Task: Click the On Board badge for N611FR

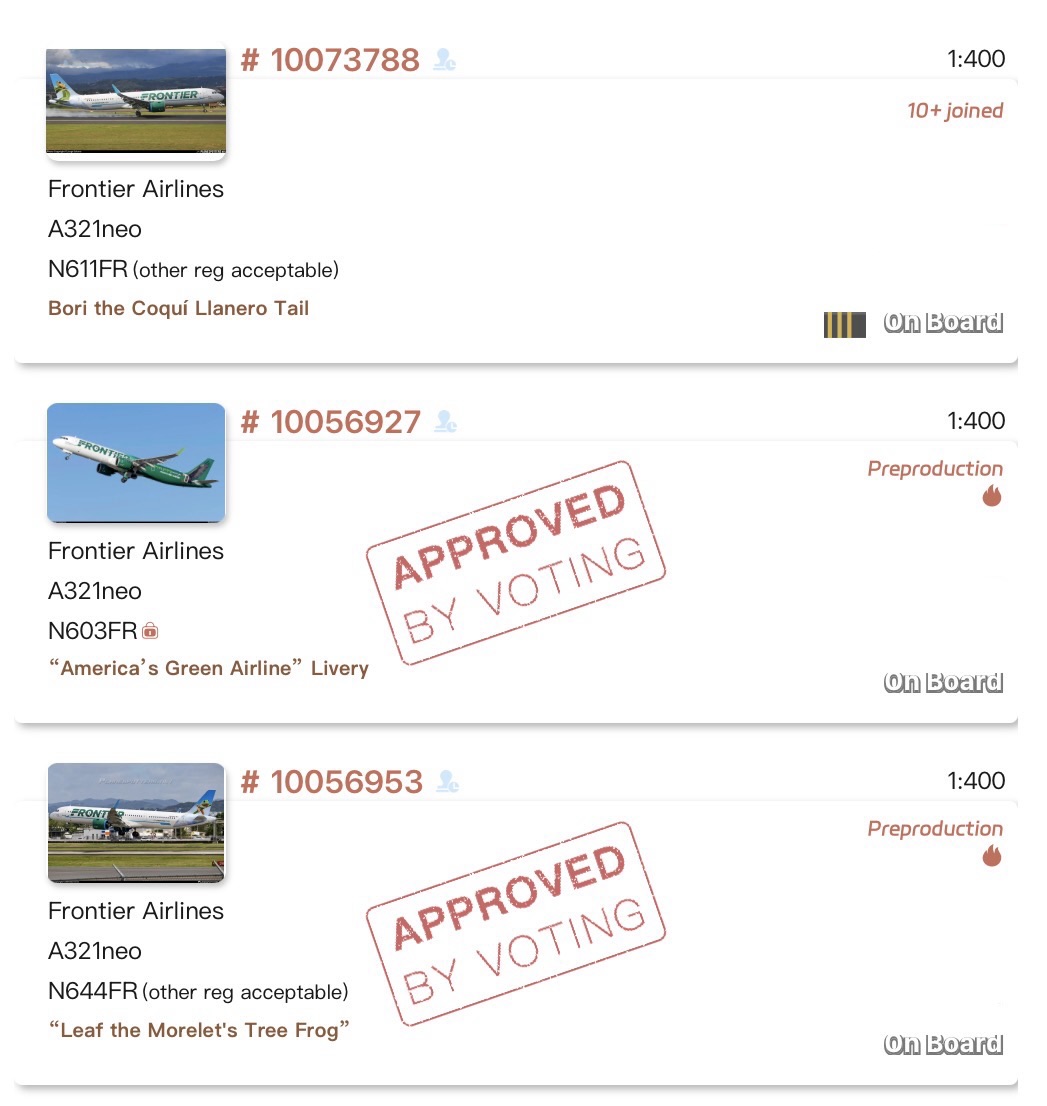Action: pos(943,323)
